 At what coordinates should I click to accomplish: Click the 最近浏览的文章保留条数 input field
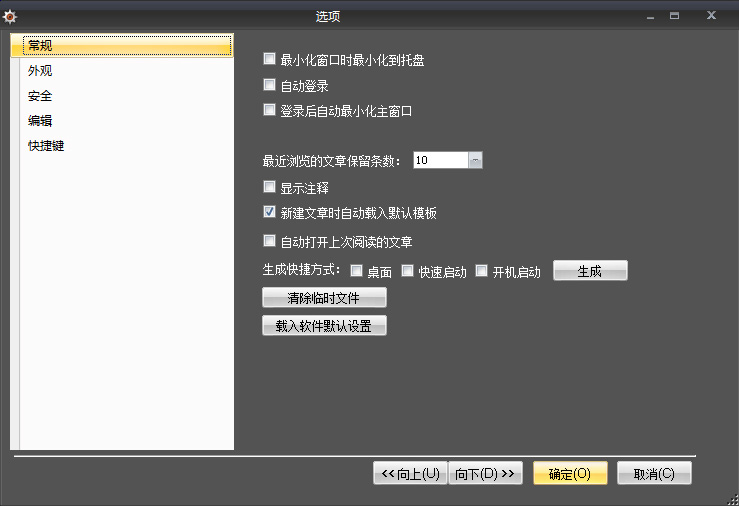pyautogui.click(x=439, y=160)
